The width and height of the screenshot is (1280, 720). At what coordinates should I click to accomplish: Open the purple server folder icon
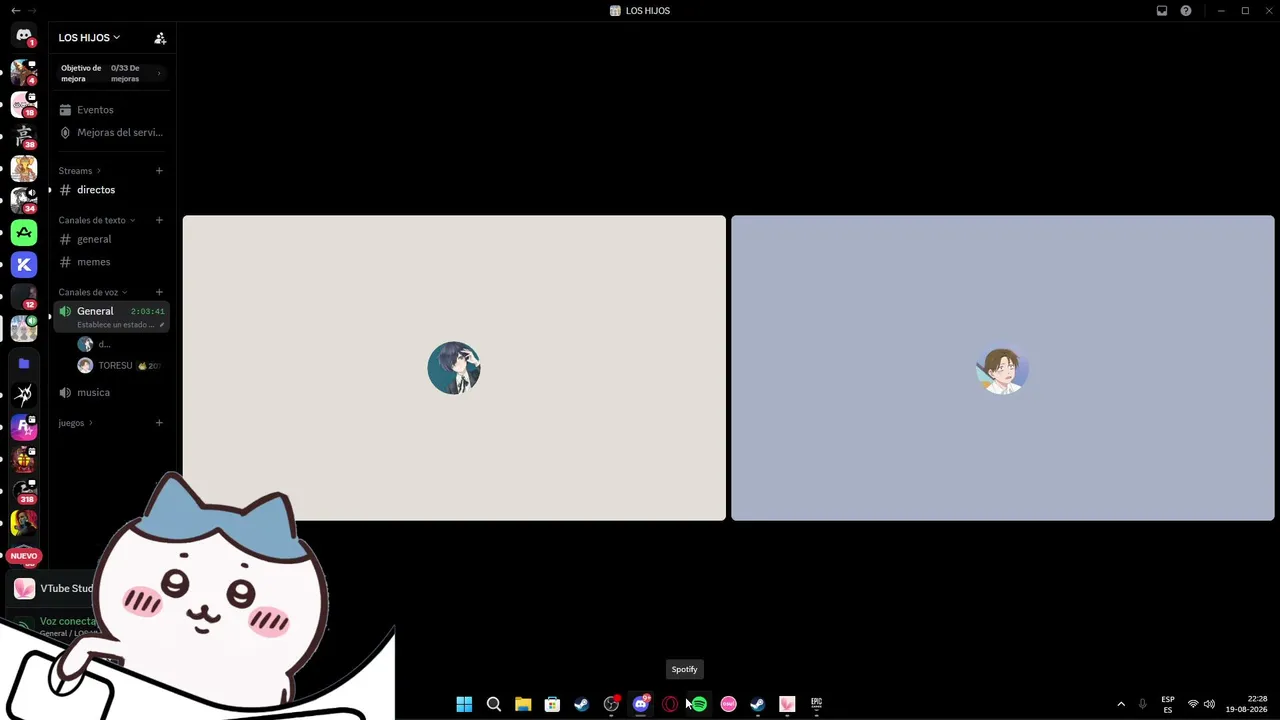pyautogui.click(x=24, y=364)
